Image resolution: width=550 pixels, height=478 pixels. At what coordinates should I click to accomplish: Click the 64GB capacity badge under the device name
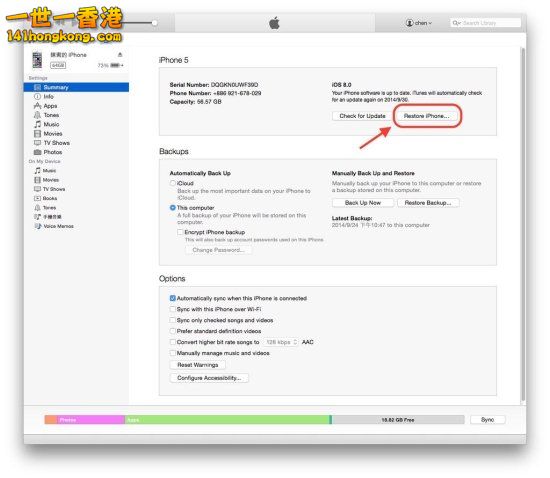coord(58,65)
